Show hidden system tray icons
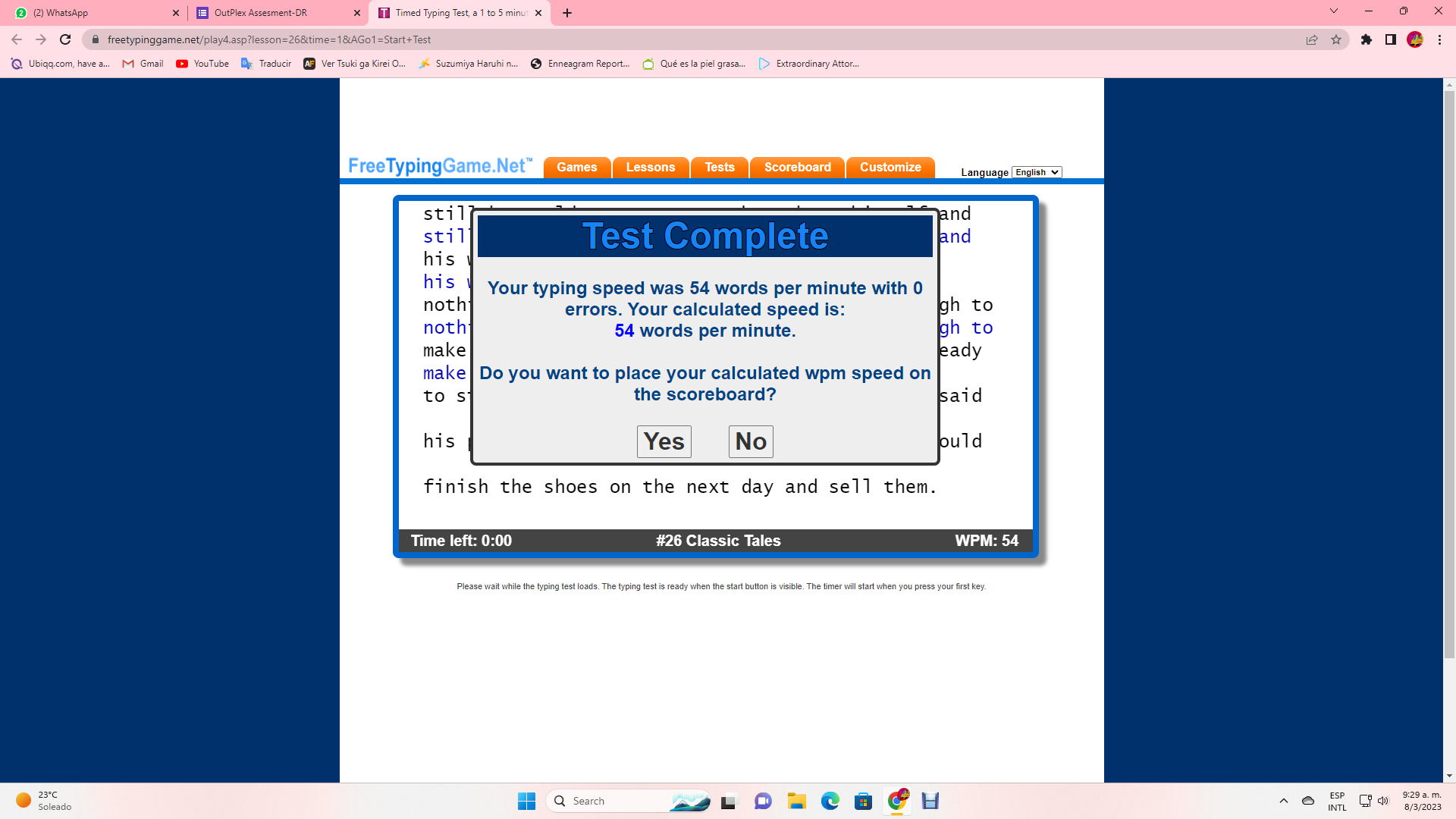The height and width of the screenshot is (819, 1456). click(1284, 801)
